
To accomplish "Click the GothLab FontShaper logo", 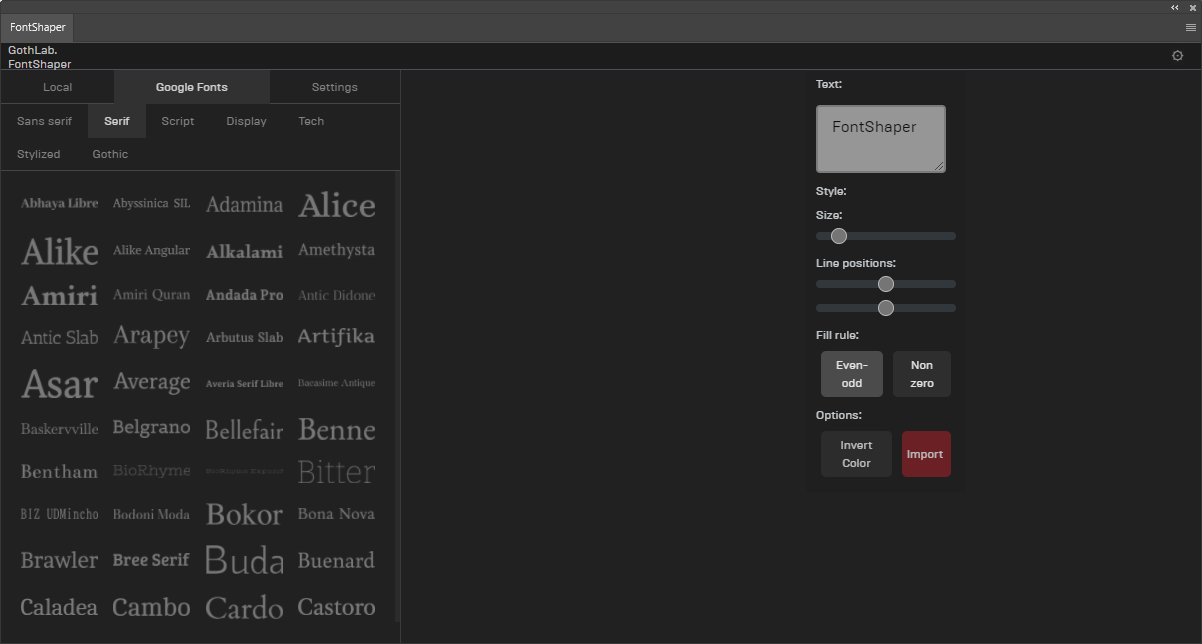I will click(x=39, y=57).
